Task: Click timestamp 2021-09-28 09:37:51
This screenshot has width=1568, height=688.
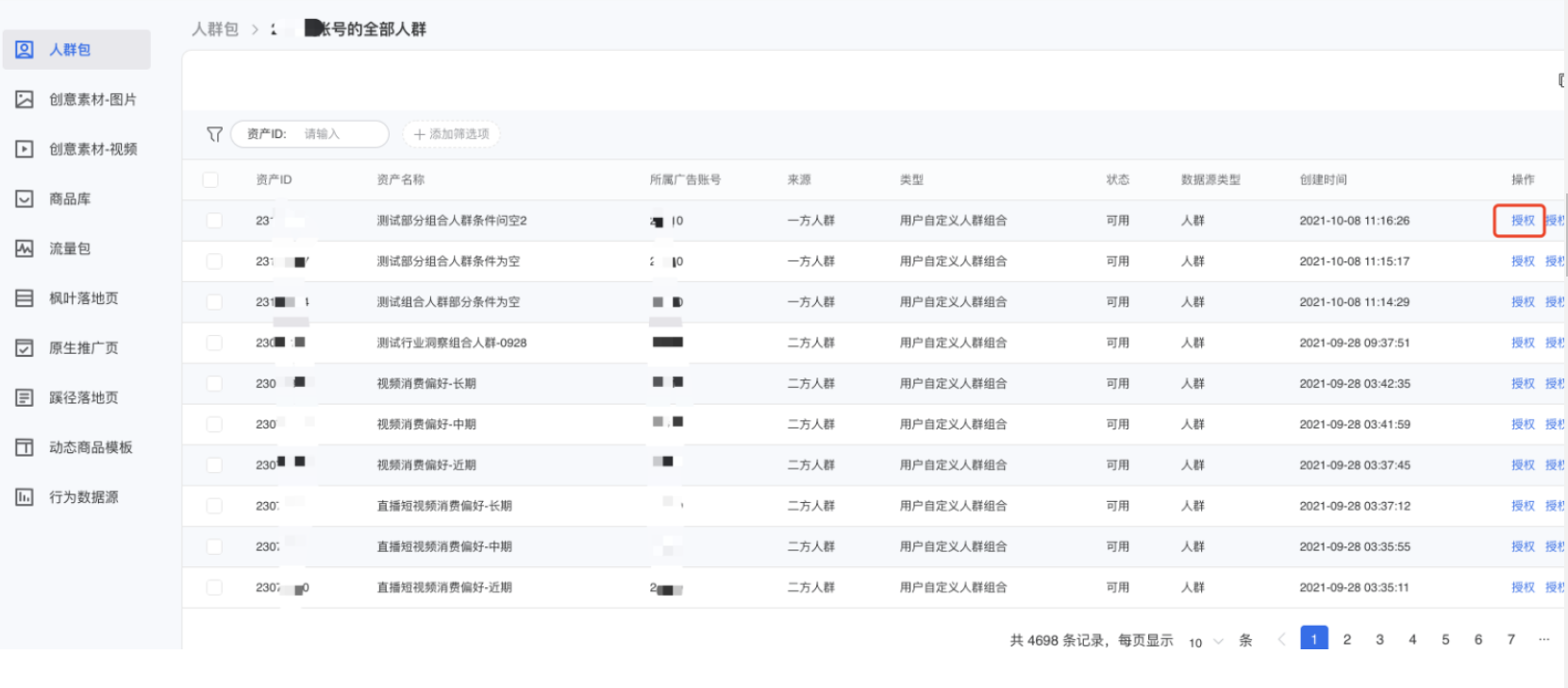Action: click(x=1355, y=343)
